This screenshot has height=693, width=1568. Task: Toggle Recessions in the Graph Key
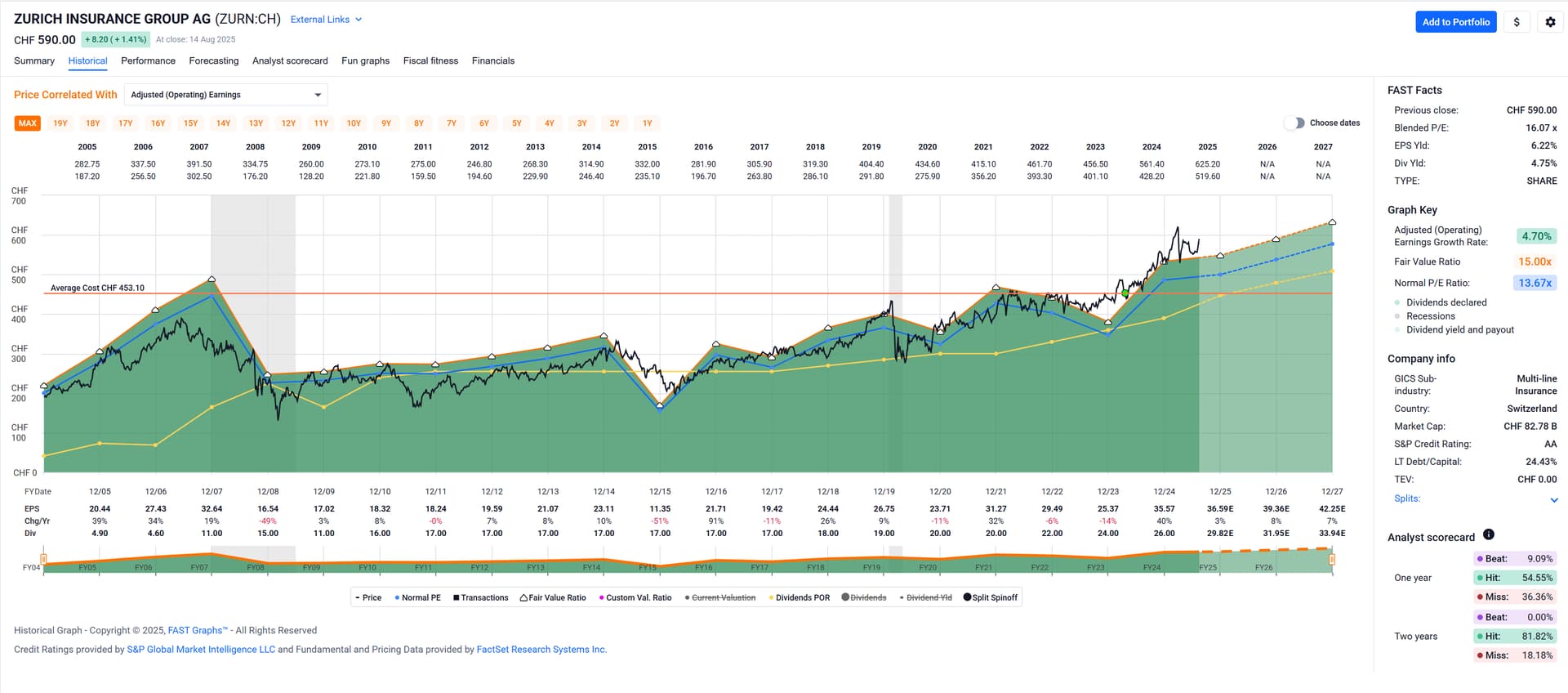(1430, 316)
